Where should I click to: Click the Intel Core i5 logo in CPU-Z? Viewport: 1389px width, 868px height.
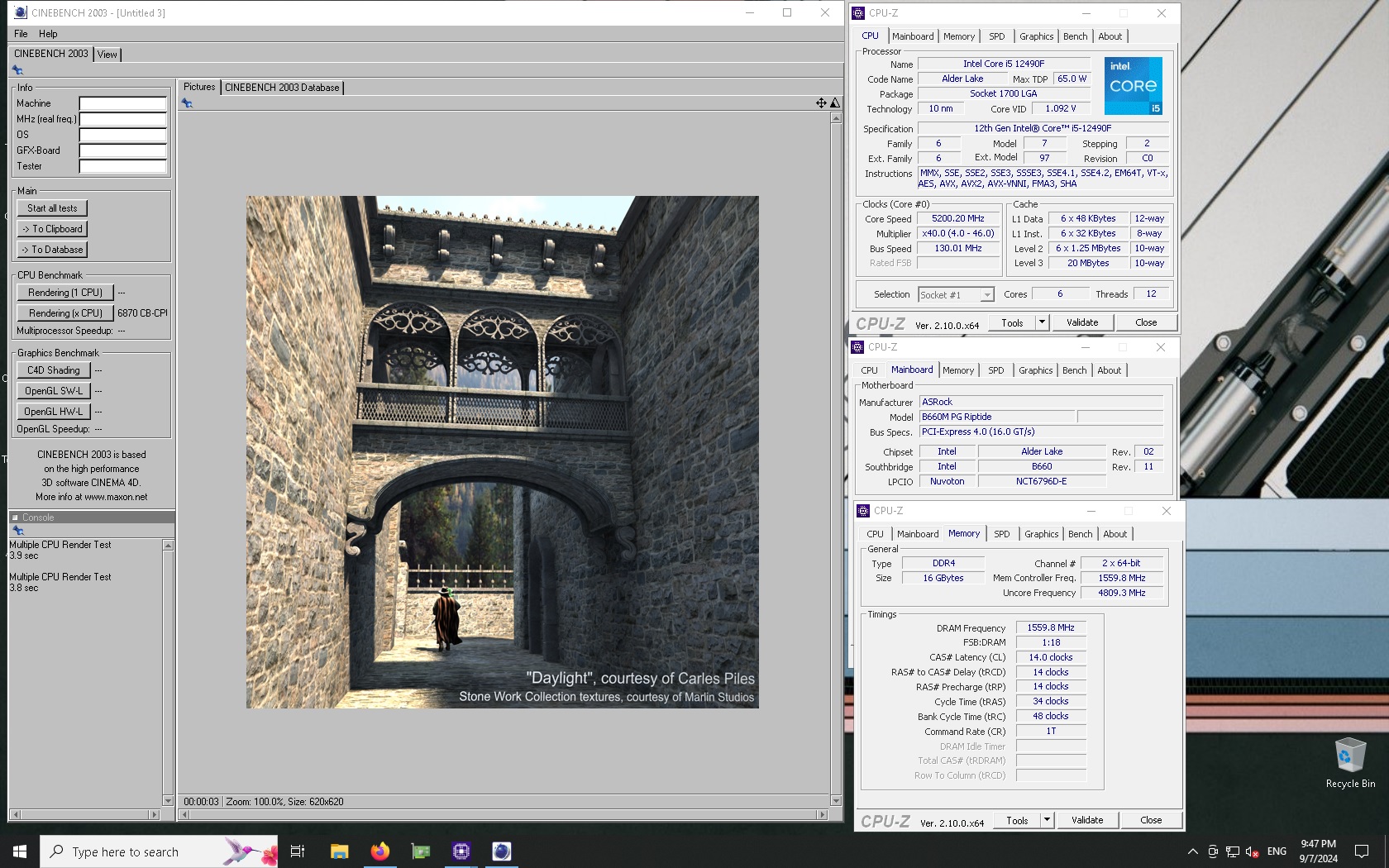(x=1134, y=86)
